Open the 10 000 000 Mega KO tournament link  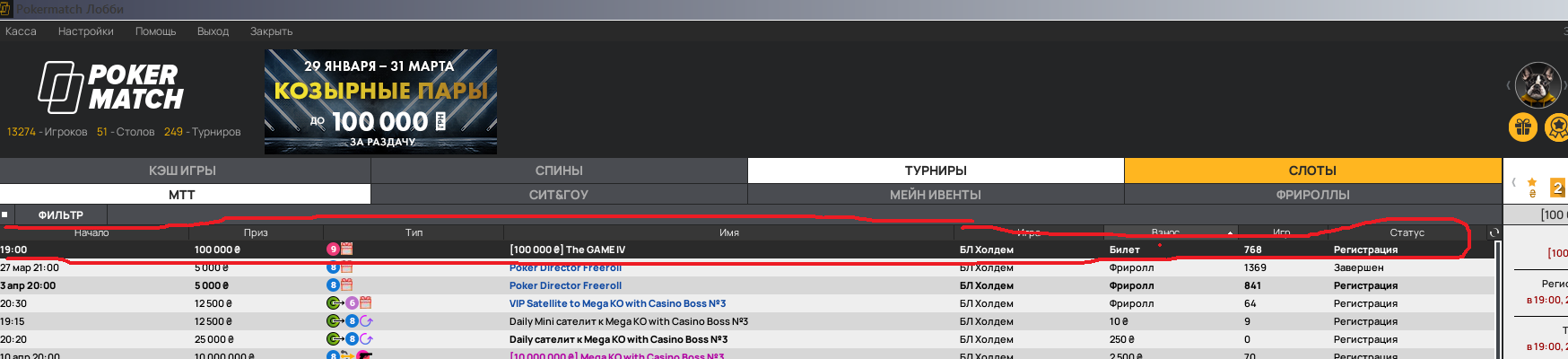(x=616, y=356)
